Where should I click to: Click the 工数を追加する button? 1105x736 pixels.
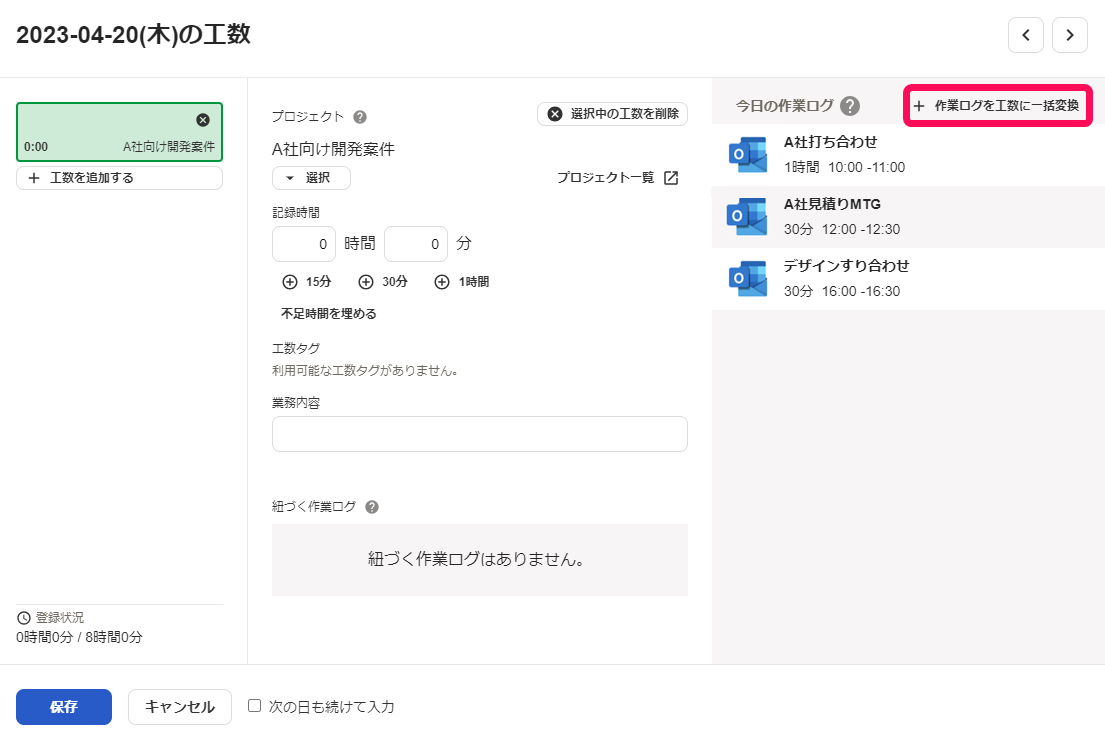119,178
